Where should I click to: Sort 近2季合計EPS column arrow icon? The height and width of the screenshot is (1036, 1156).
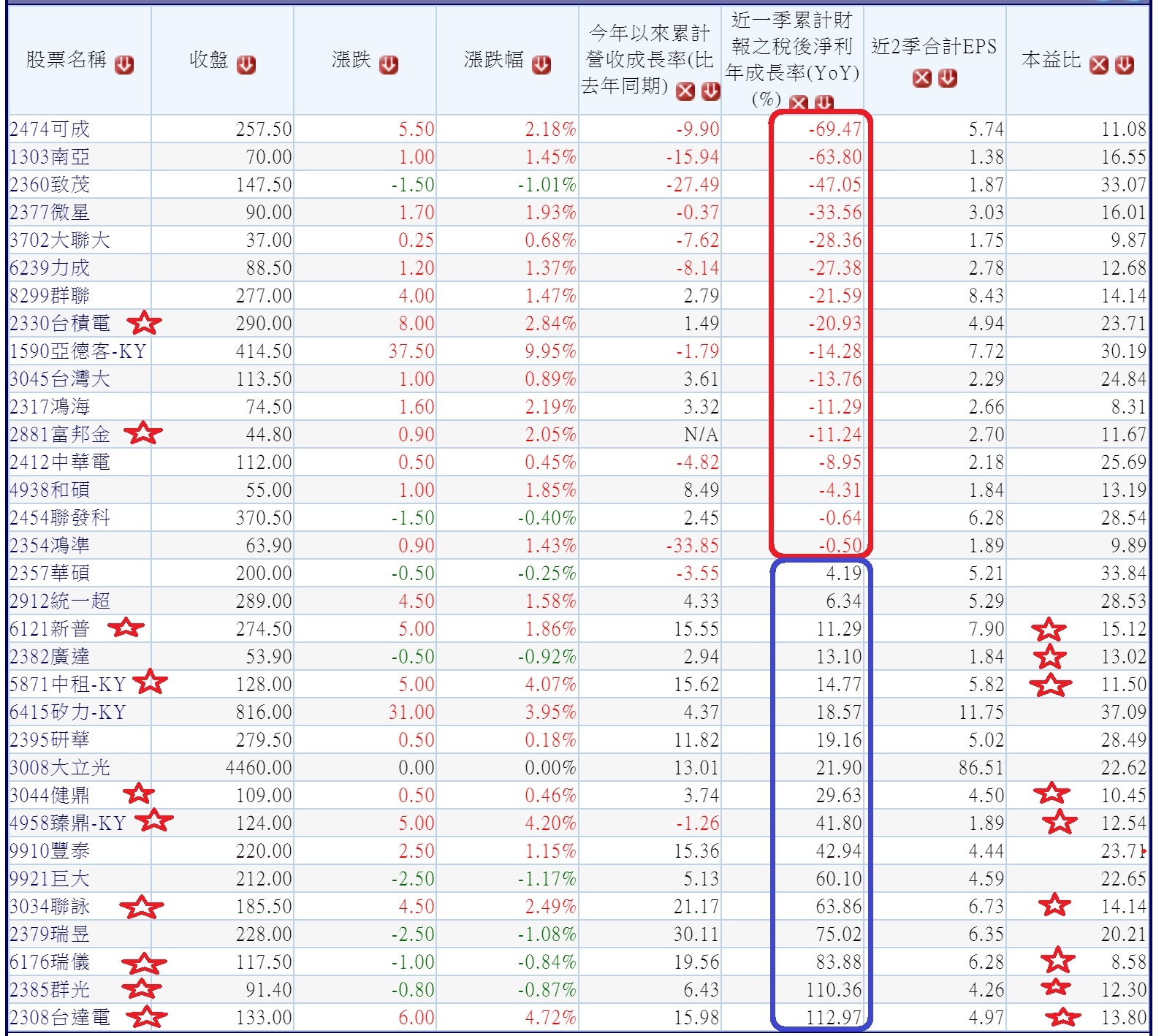(948, 78)
